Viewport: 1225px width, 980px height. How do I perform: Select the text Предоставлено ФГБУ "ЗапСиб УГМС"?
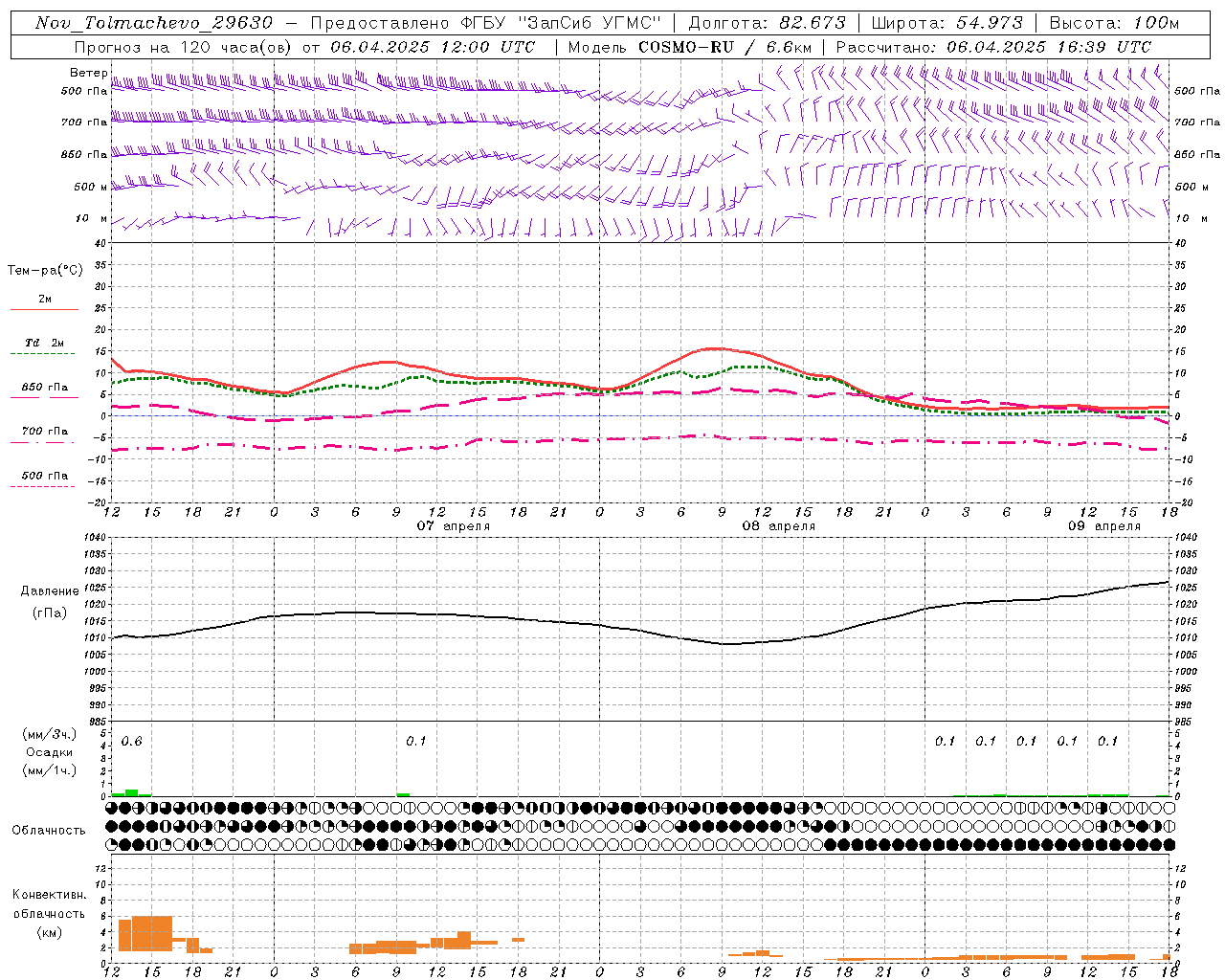486,23
